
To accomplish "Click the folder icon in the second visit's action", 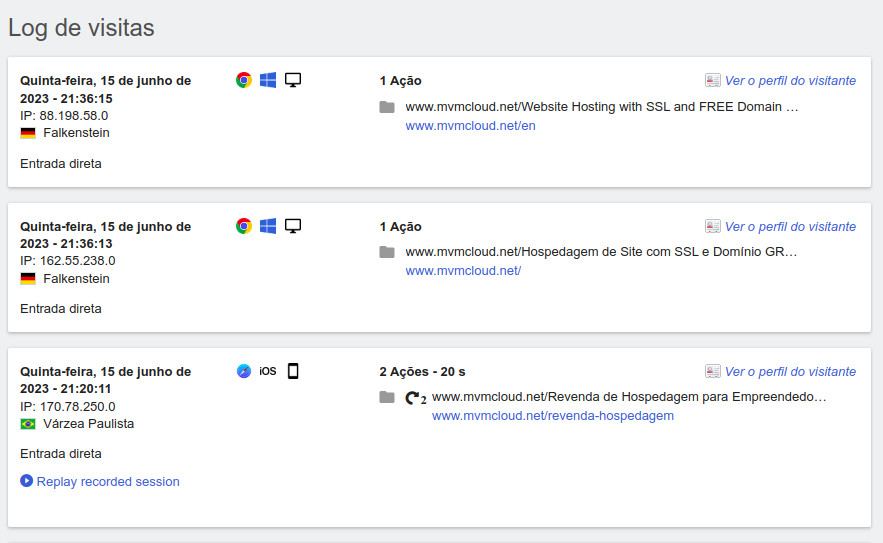I will (387, 252).
